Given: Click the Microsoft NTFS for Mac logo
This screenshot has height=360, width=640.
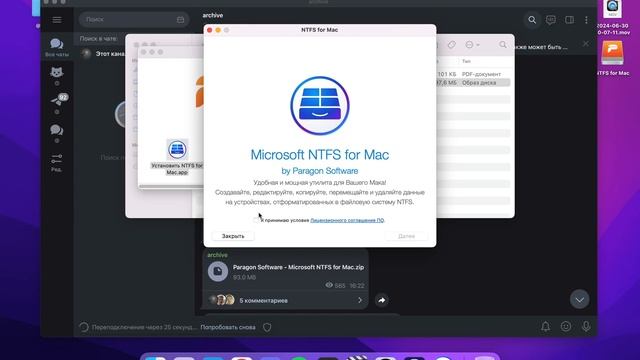Looking at the screenshot, I should point(320,106).
